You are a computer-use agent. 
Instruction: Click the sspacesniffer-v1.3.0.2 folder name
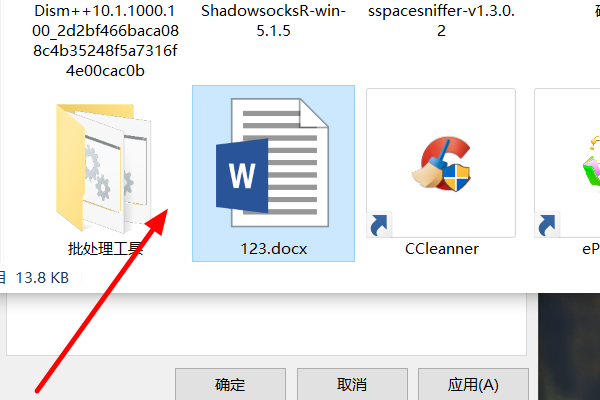(441, 21)
